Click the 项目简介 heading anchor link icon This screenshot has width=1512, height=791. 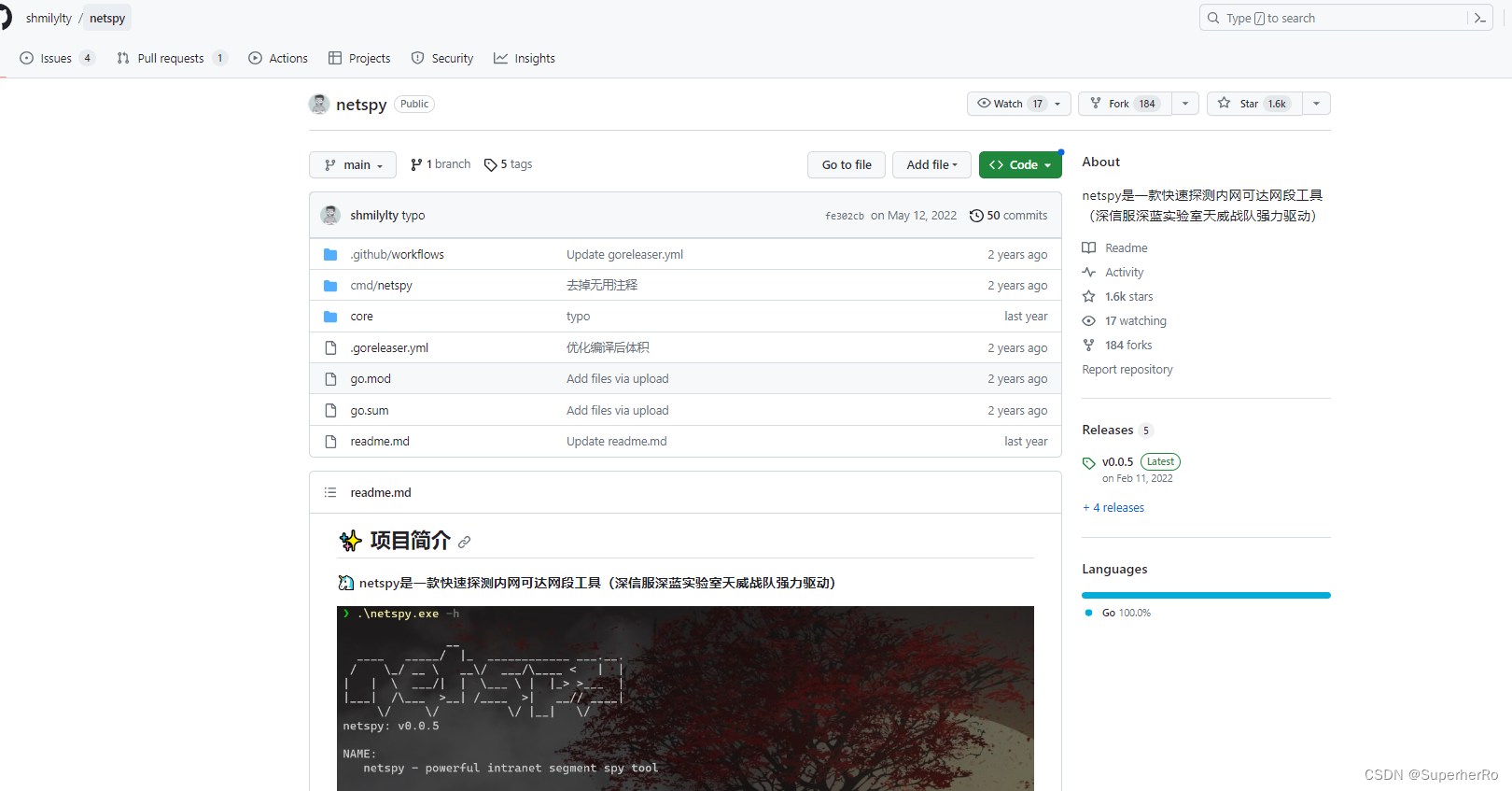(x=465, y=542)
